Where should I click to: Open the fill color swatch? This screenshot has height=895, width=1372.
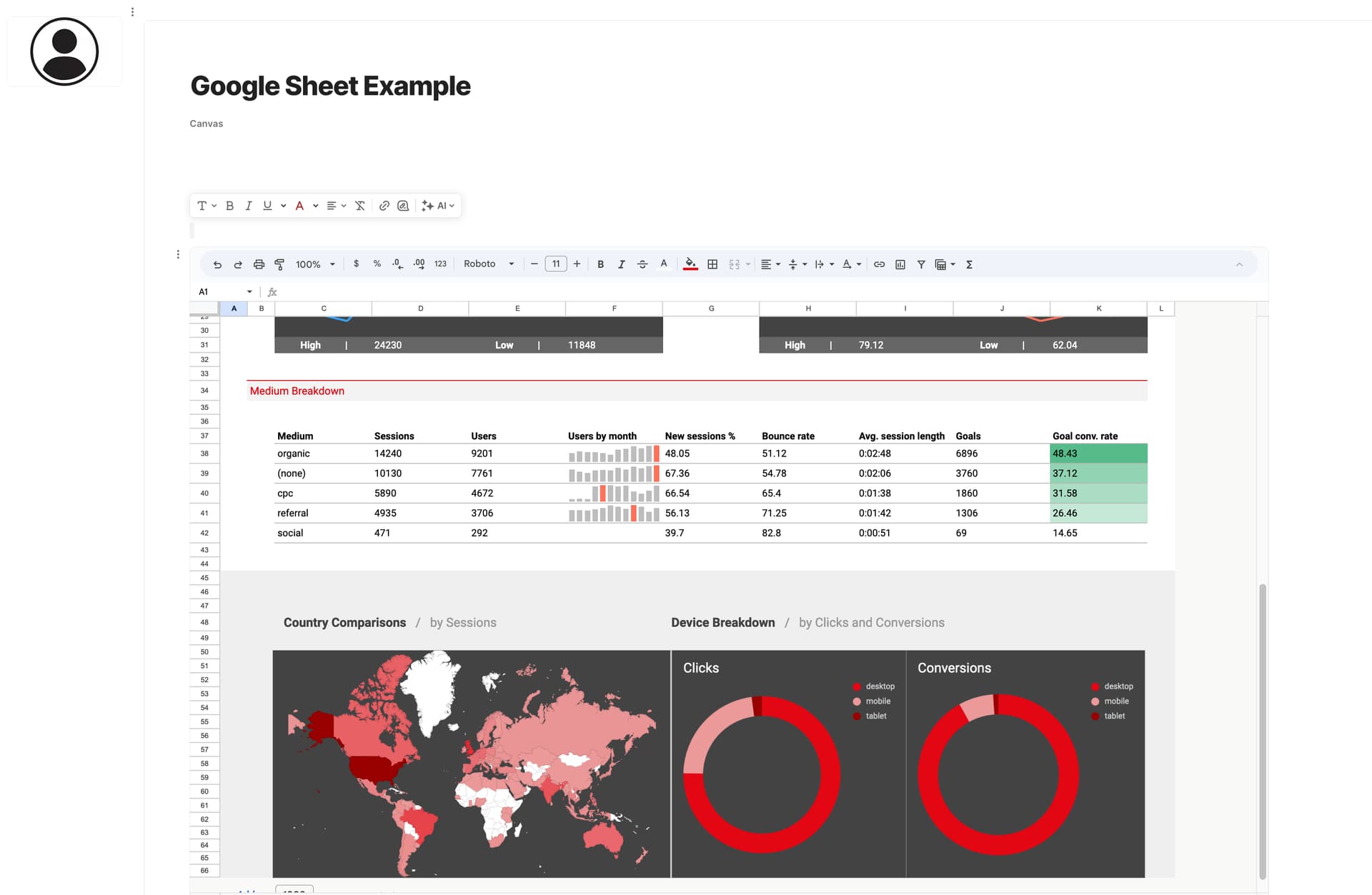point(690,264)
